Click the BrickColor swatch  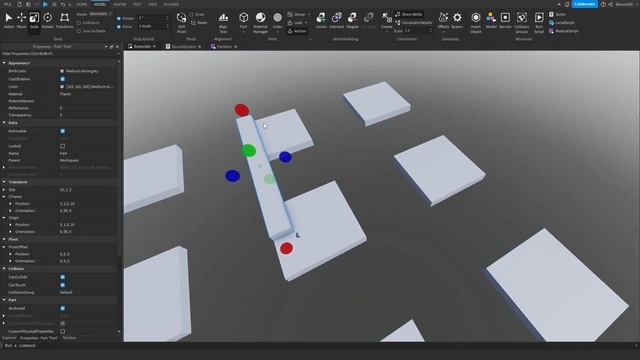click(x=62, y=71)
